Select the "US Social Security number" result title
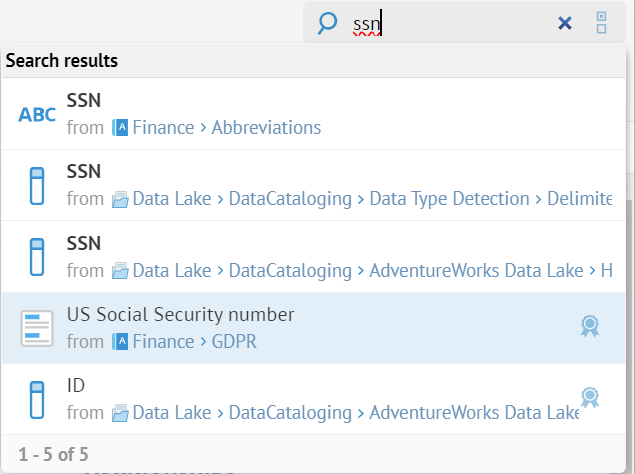The height and width of the screenshot is (474, 635). [180, 314]
